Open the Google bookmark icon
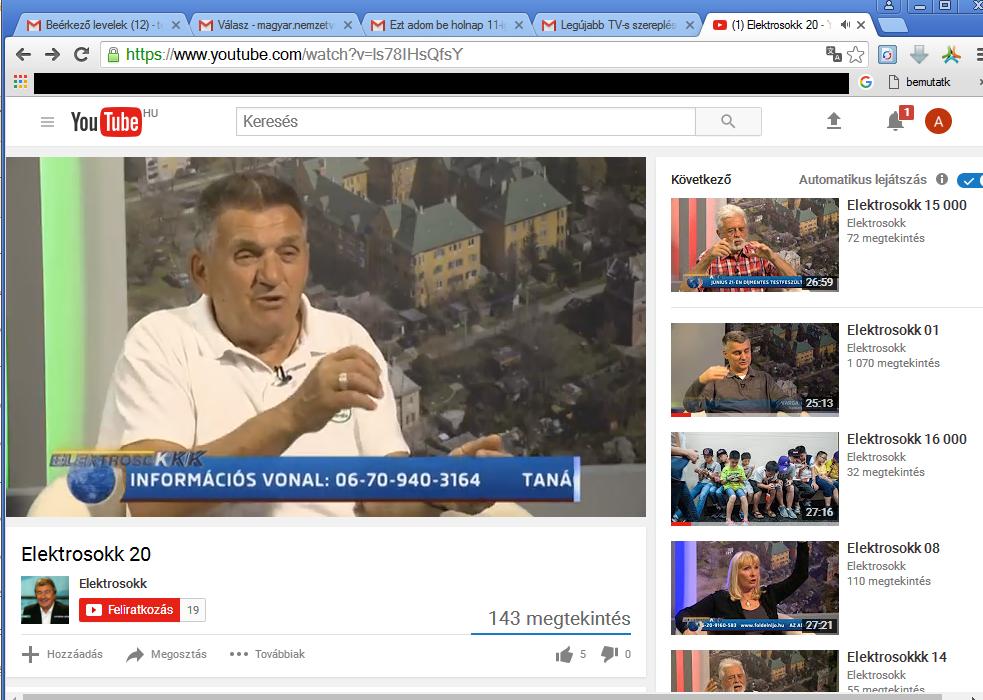The width and height of the screenshot is (983, 700). (866, 81)
